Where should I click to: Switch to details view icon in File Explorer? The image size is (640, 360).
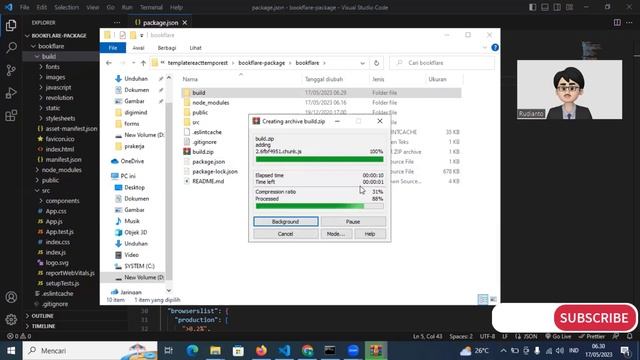[483, 299]
